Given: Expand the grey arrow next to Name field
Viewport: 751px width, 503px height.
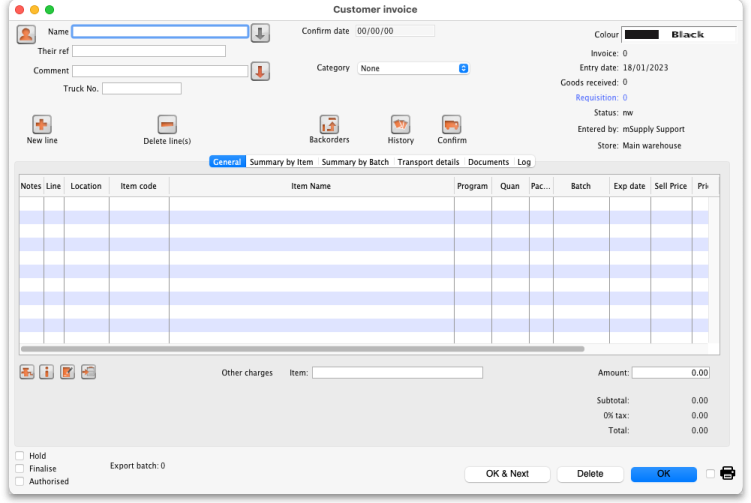Looking at the screenshot, I should pos(260,33).
